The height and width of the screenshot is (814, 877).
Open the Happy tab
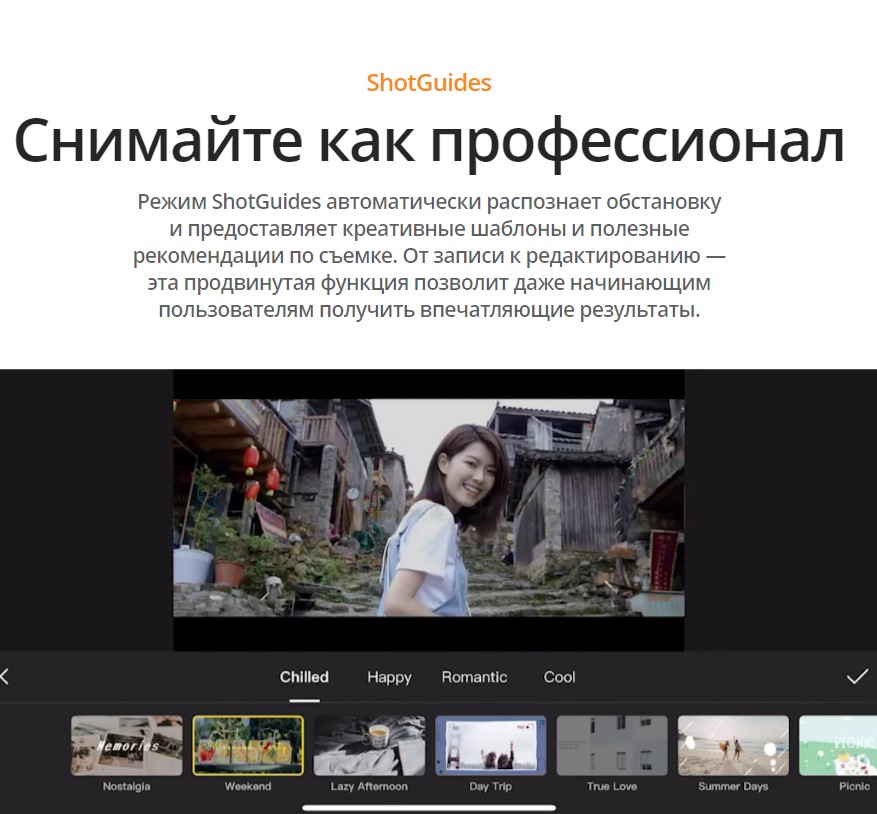(389, 677)
